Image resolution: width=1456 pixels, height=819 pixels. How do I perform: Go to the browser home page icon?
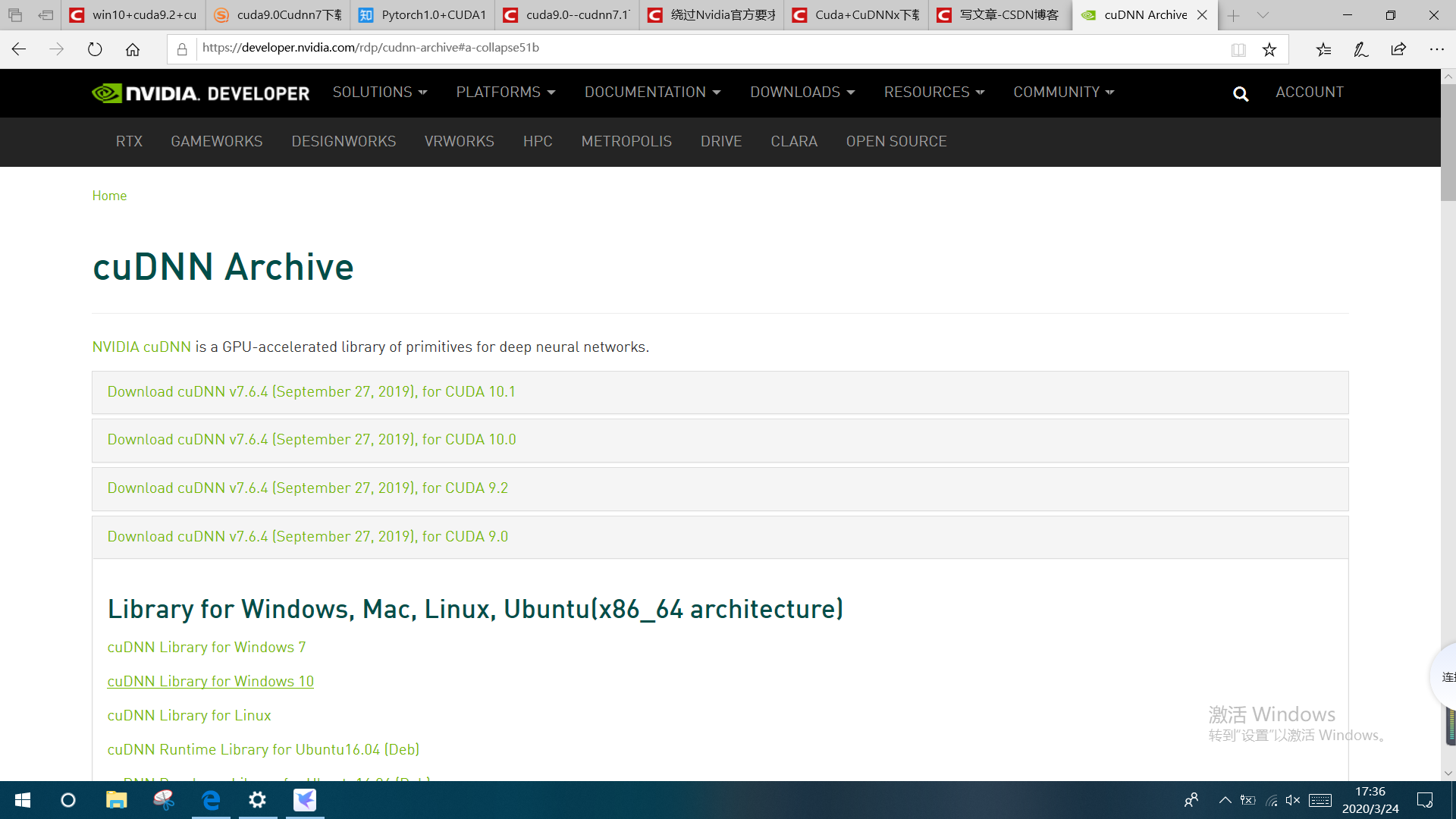[x=133, y=49]
